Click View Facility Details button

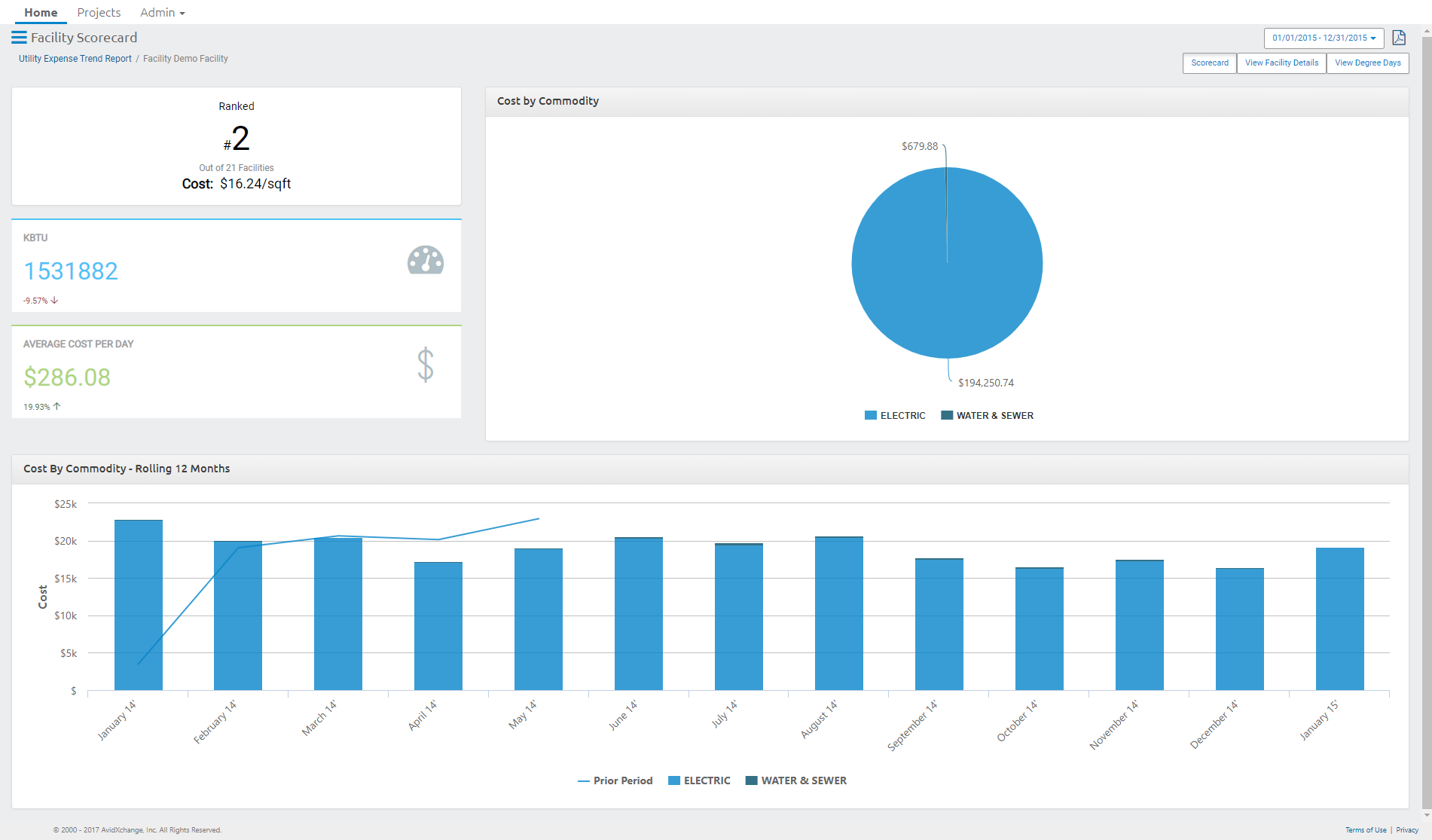[1281, 63]
